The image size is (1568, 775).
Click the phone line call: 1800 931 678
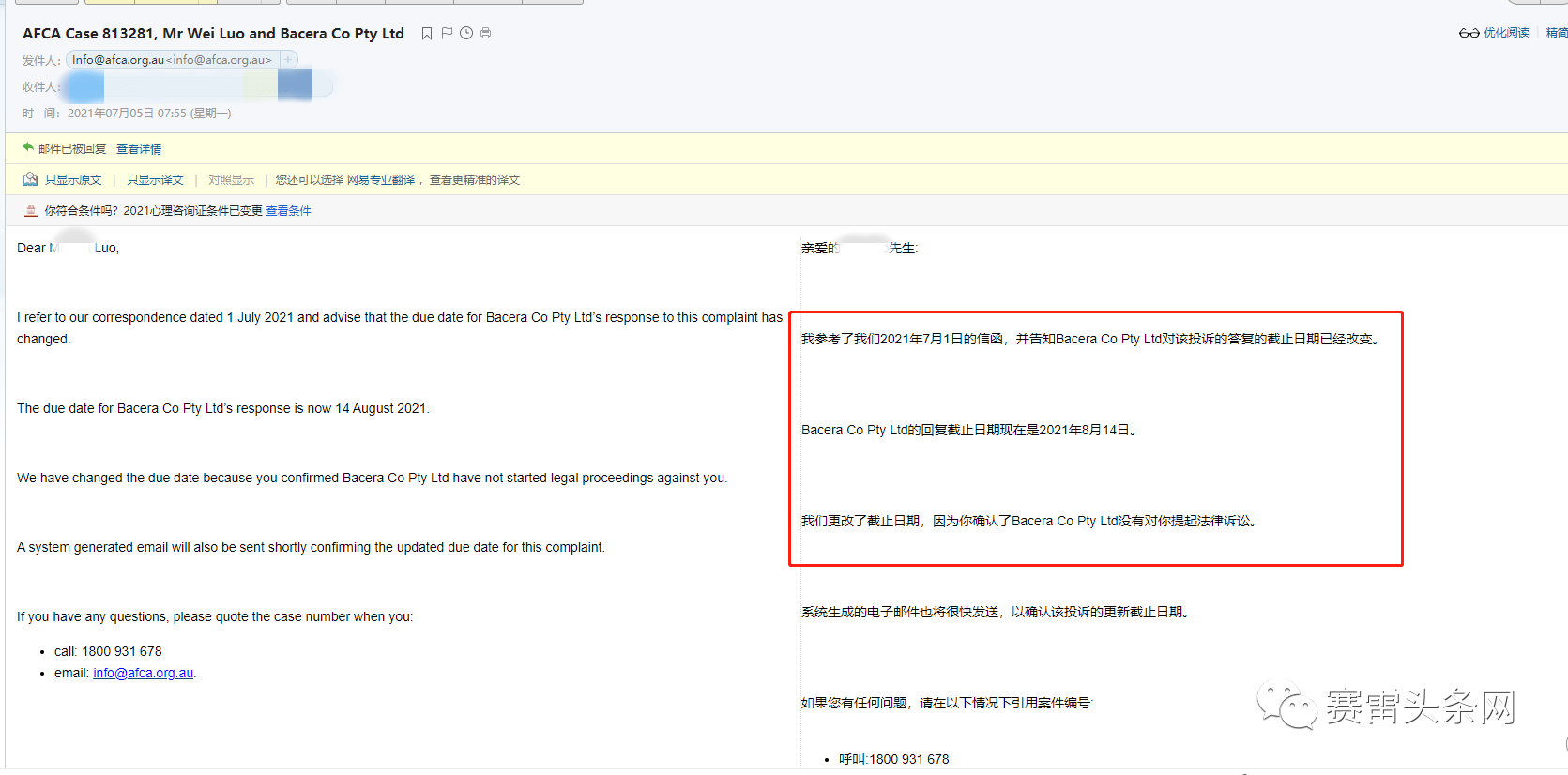[108, 651]
